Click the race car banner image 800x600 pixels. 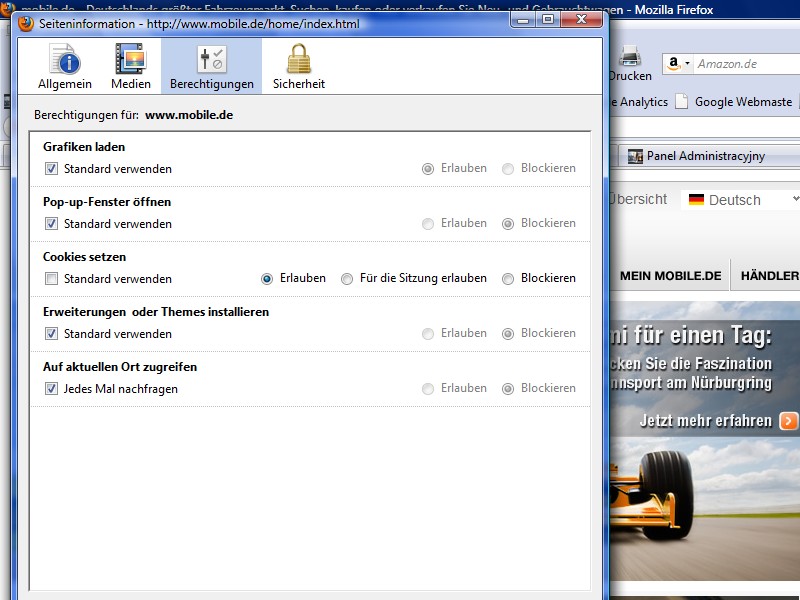click(705, 441)
